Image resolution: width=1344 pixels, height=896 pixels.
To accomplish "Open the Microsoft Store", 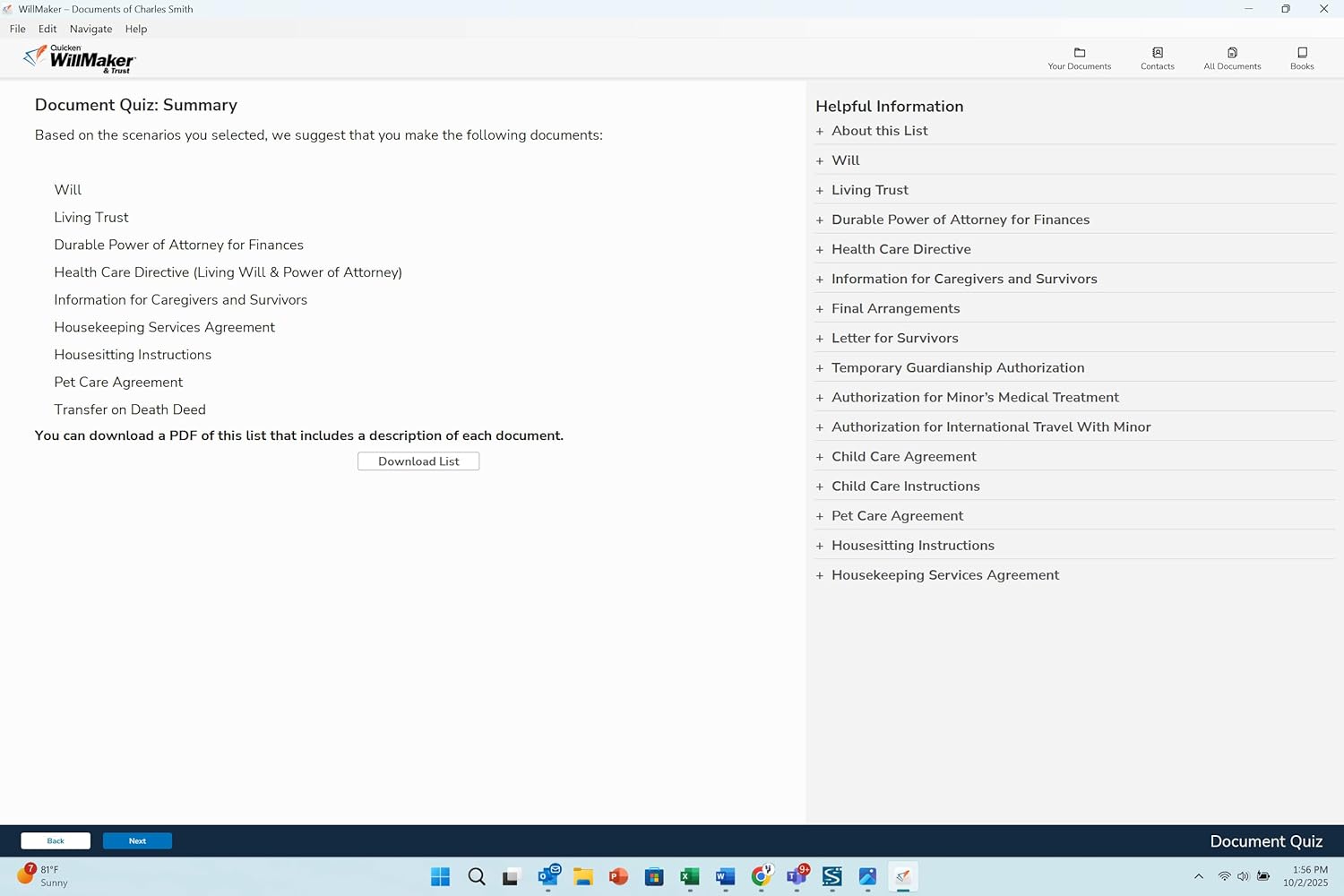I will (x=653, y=876).
